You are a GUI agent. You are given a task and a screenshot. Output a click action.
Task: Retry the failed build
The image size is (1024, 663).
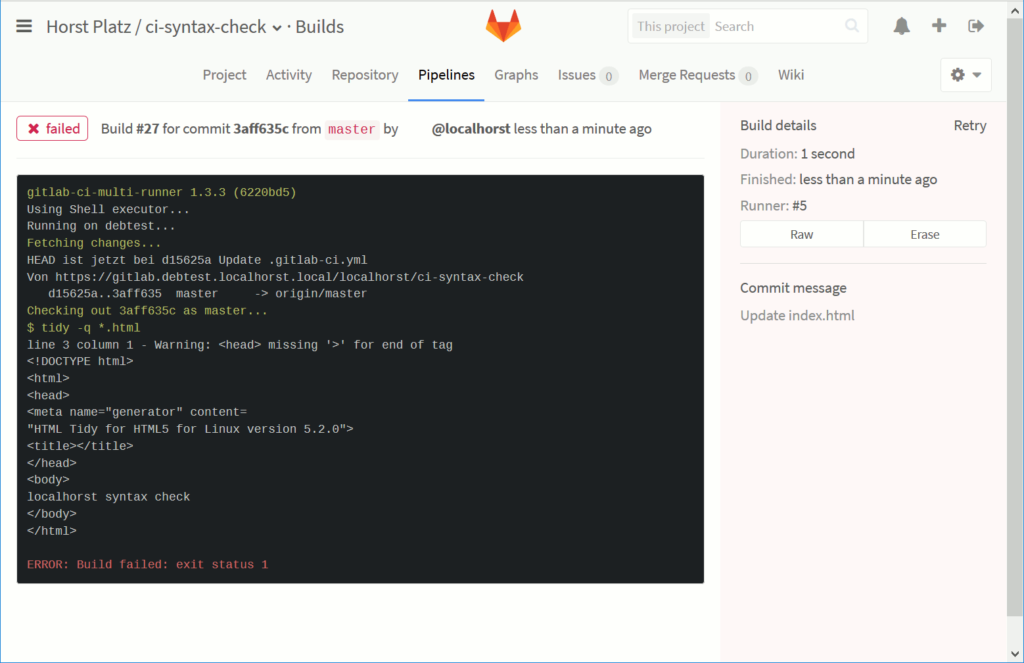tap(969, 126)
